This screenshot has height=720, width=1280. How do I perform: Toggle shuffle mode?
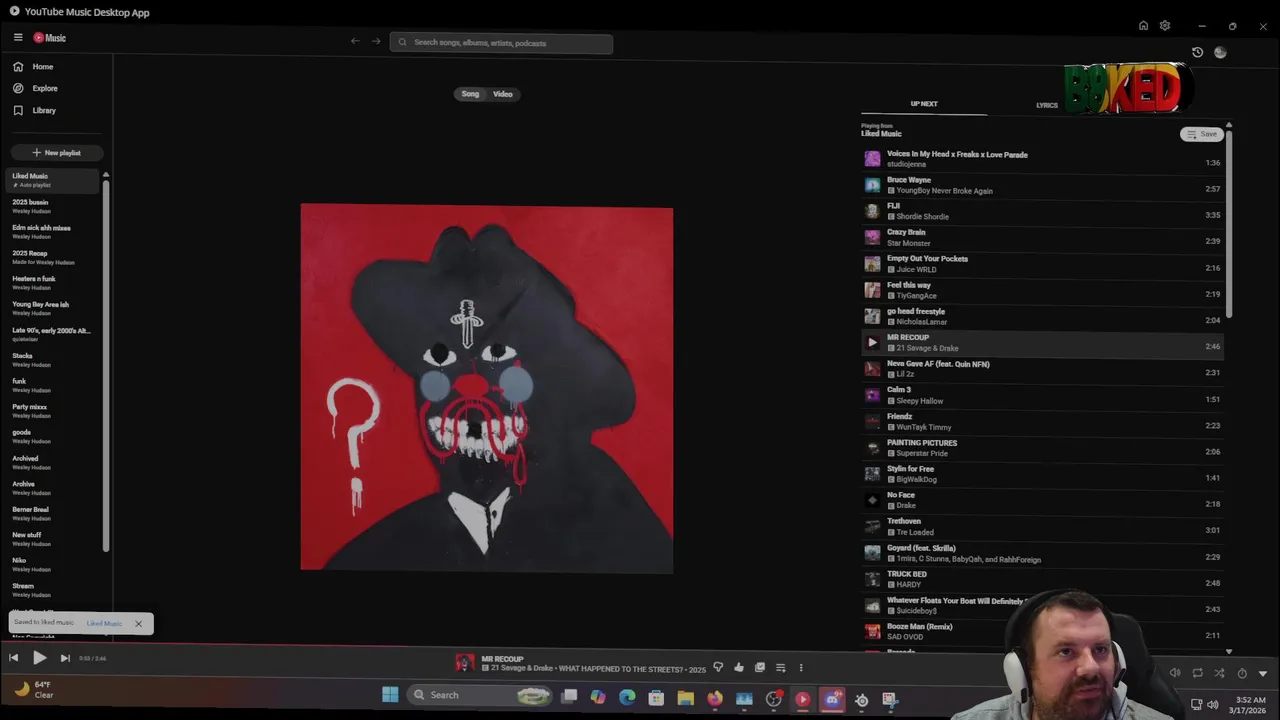tap(1219, 673)
